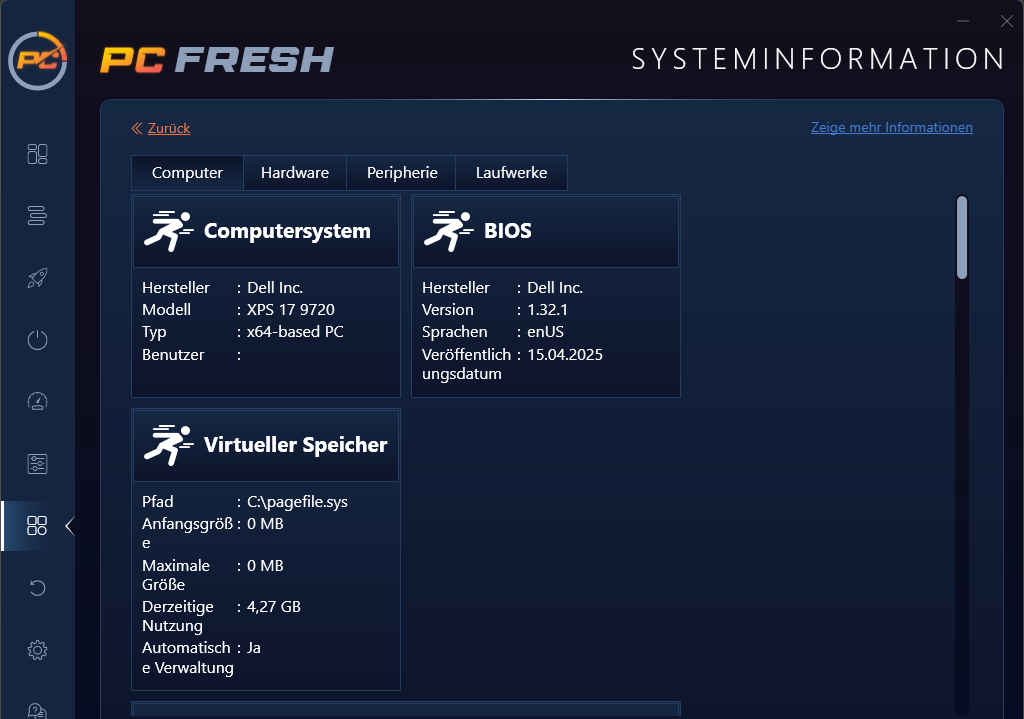Switch to the Hardware tab
1024x719 pixels.
pyautogui.click(x=295, y=173)
